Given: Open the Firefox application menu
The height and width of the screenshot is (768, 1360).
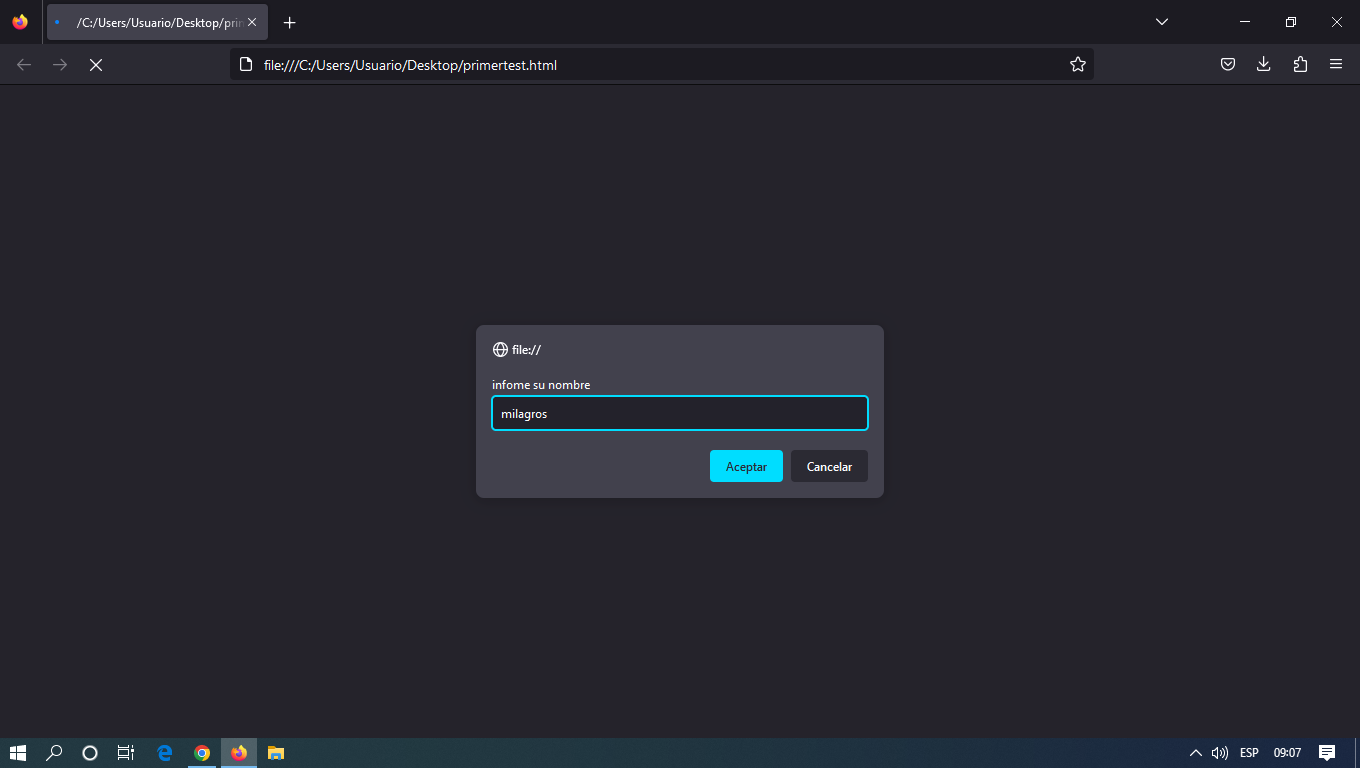Looking at the screenshot, I should [1336, 64].
